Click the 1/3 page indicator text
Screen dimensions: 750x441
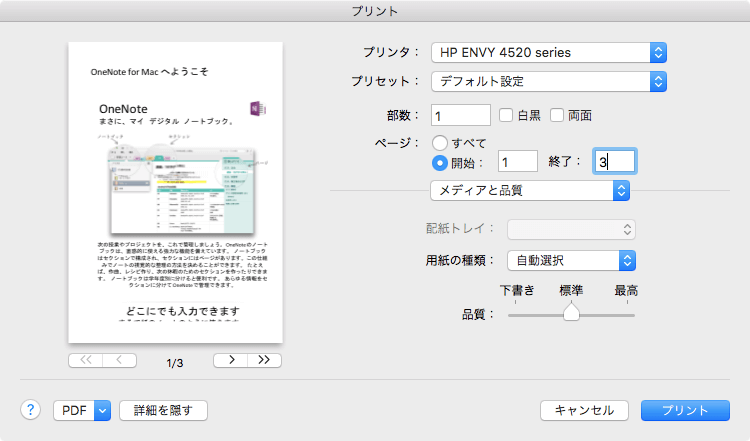pyautogui.click(x=175, y=363)
